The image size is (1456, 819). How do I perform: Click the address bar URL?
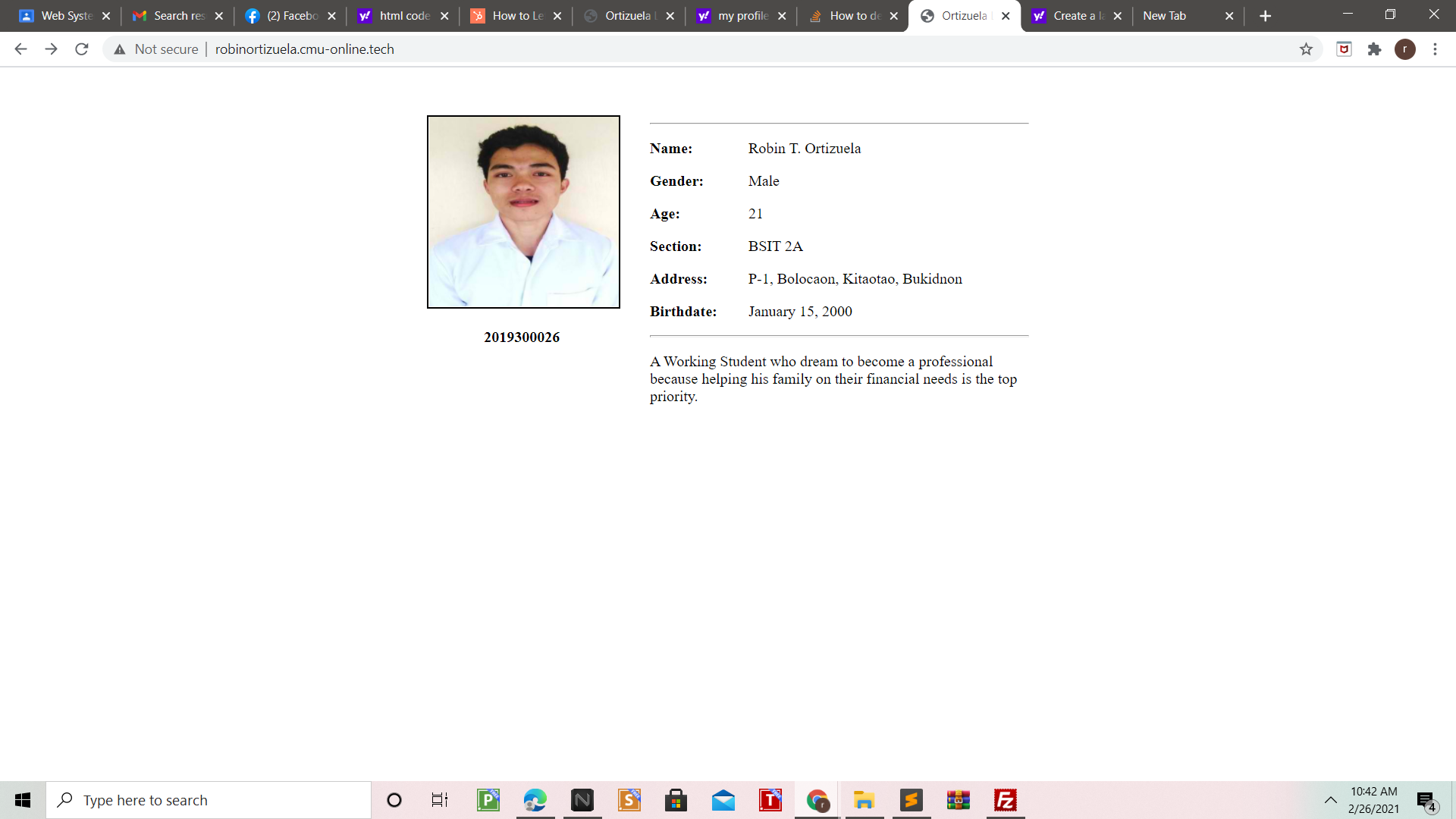(x=304, y=49)
